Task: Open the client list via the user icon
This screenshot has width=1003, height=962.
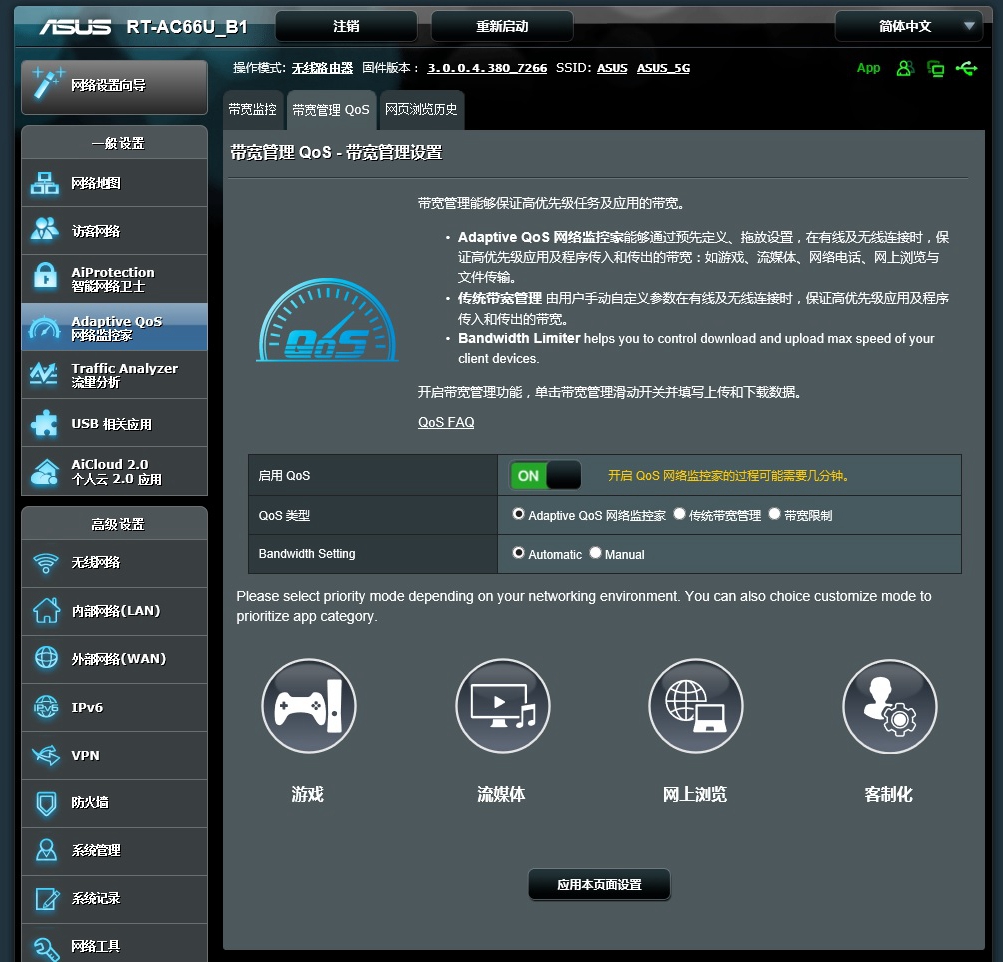Action: tap(904, 68)
